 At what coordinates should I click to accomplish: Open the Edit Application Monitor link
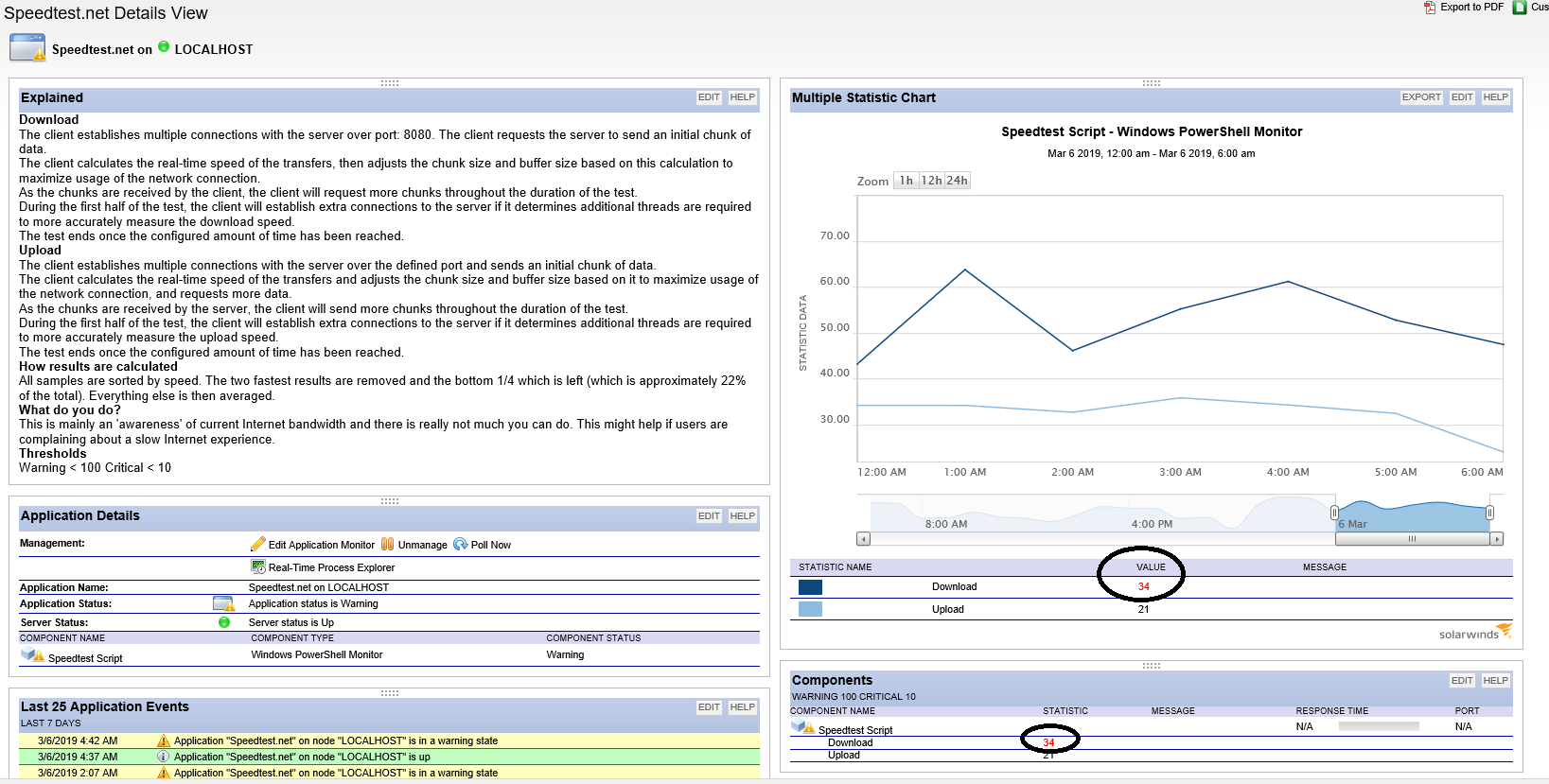322,545
